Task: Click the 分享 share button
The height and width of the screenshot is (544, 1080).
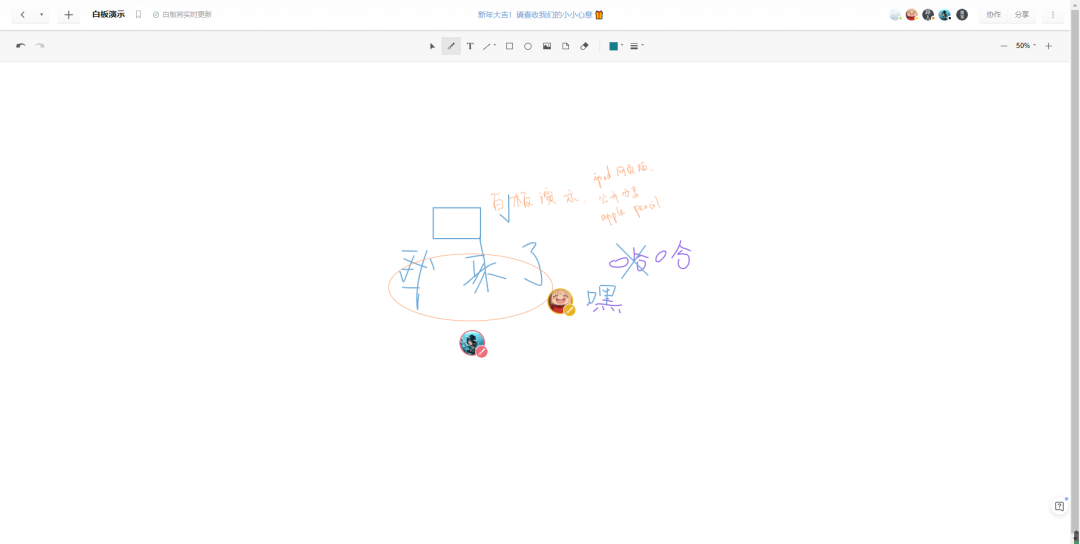Action: pyautogui.click(x=1021, y=15)
